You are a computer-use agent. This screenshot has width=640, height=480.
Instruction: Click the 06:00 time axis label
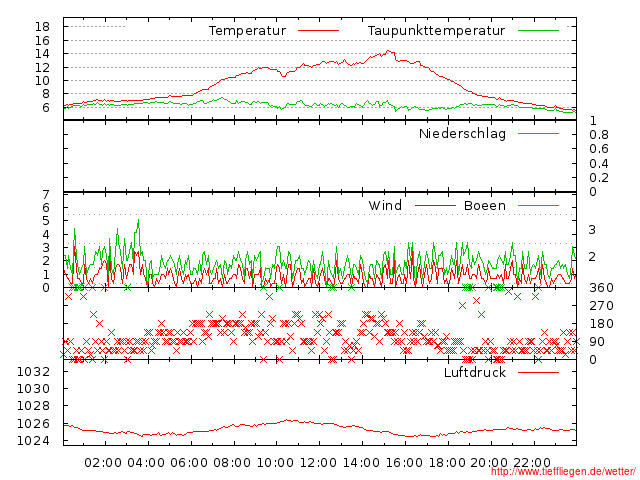[189, 463]
